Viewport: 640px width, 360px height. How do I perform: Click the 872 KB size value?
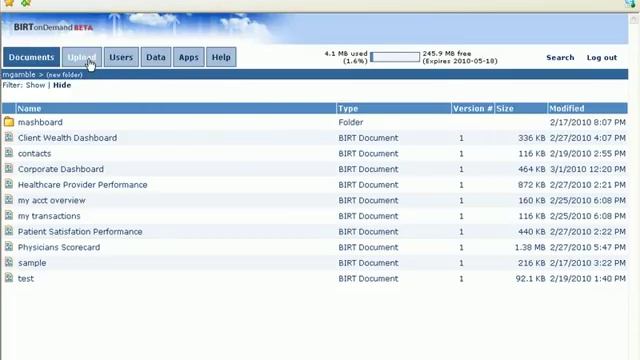tap(531, 185)
